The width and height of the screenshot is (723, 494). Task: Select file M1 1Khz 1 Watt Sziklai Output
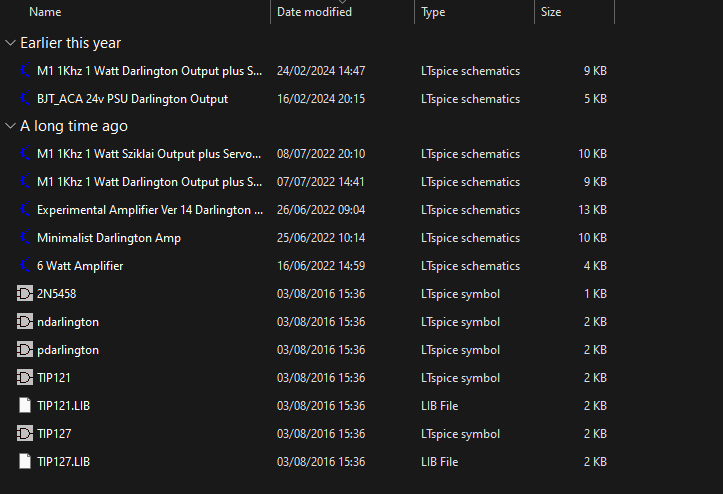click(149, 154)
